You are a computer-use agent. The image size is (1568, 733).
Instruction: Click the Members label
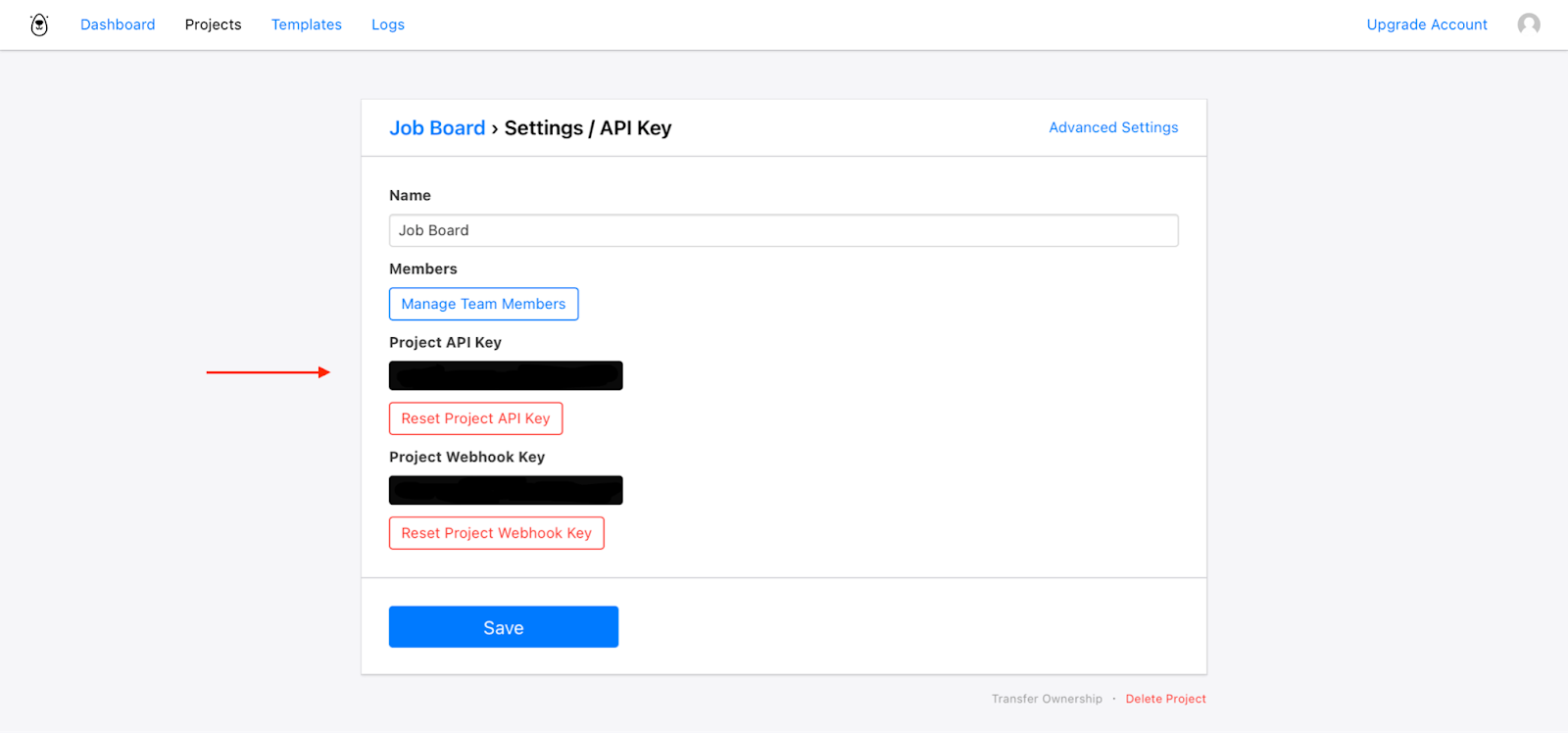click(423, 269)
